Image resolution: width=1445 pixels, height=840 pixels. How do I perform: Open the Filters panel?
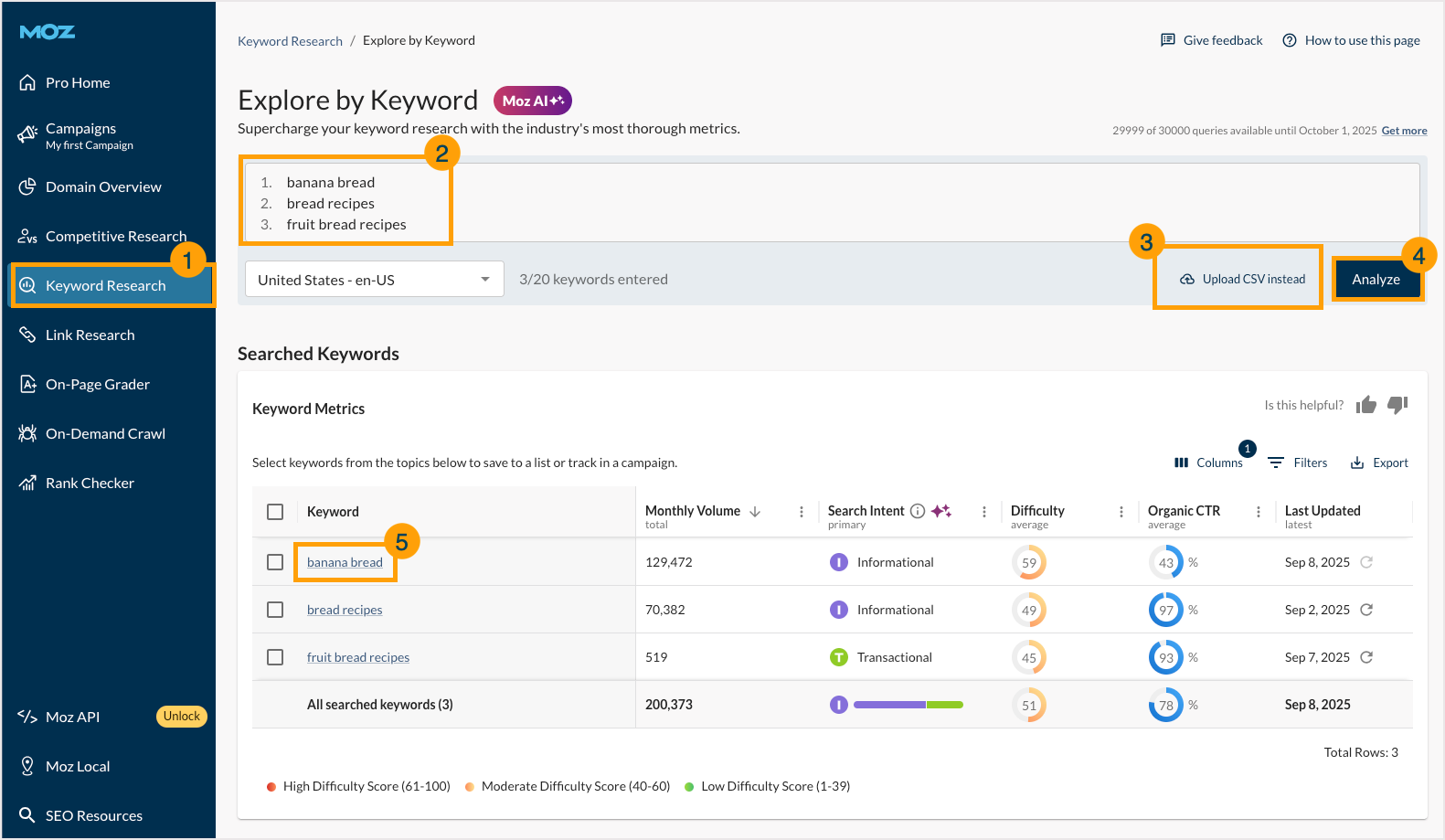click(x=1298, y=463)
